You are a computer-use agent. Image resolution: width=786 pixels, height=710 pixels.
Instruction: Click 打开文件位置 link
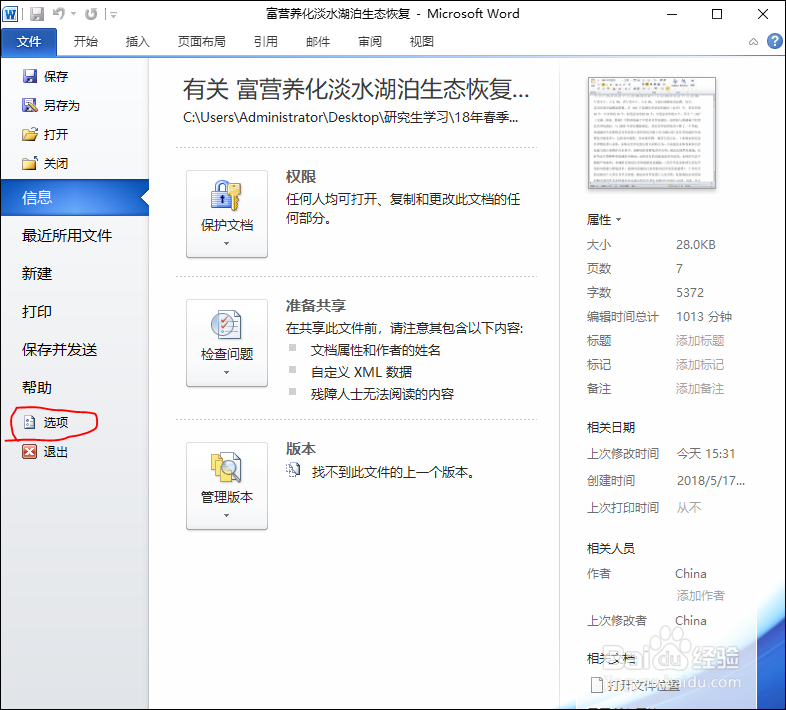point(636,685)
